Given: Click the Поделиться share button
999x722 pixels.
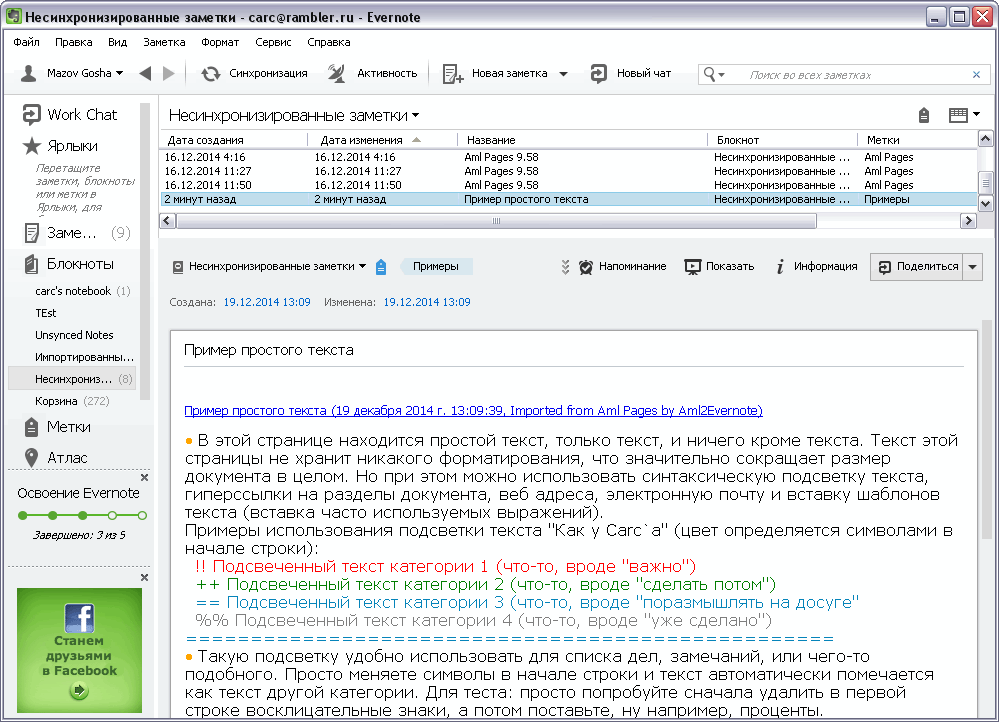Looking at the screenshot, I should (x=917, y=267).
